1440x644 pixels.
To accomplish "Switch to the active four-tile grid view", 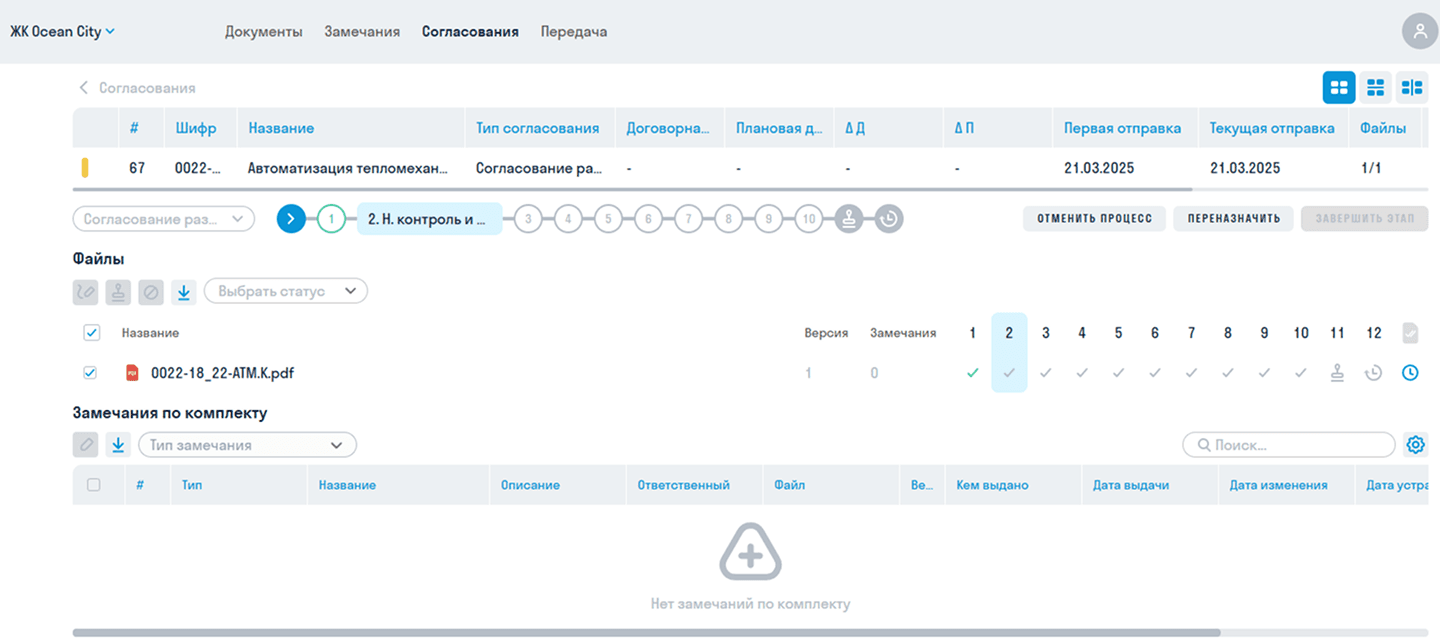I will [x=1339, y=88].
